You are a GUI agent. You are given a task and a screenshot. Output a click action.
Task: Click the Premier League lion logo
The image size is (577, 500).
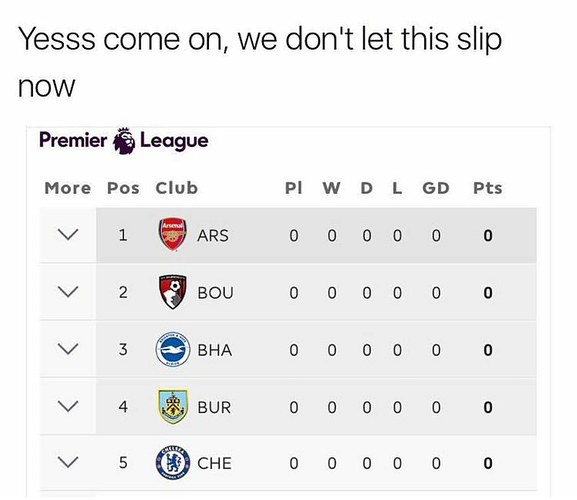(124, 141)
